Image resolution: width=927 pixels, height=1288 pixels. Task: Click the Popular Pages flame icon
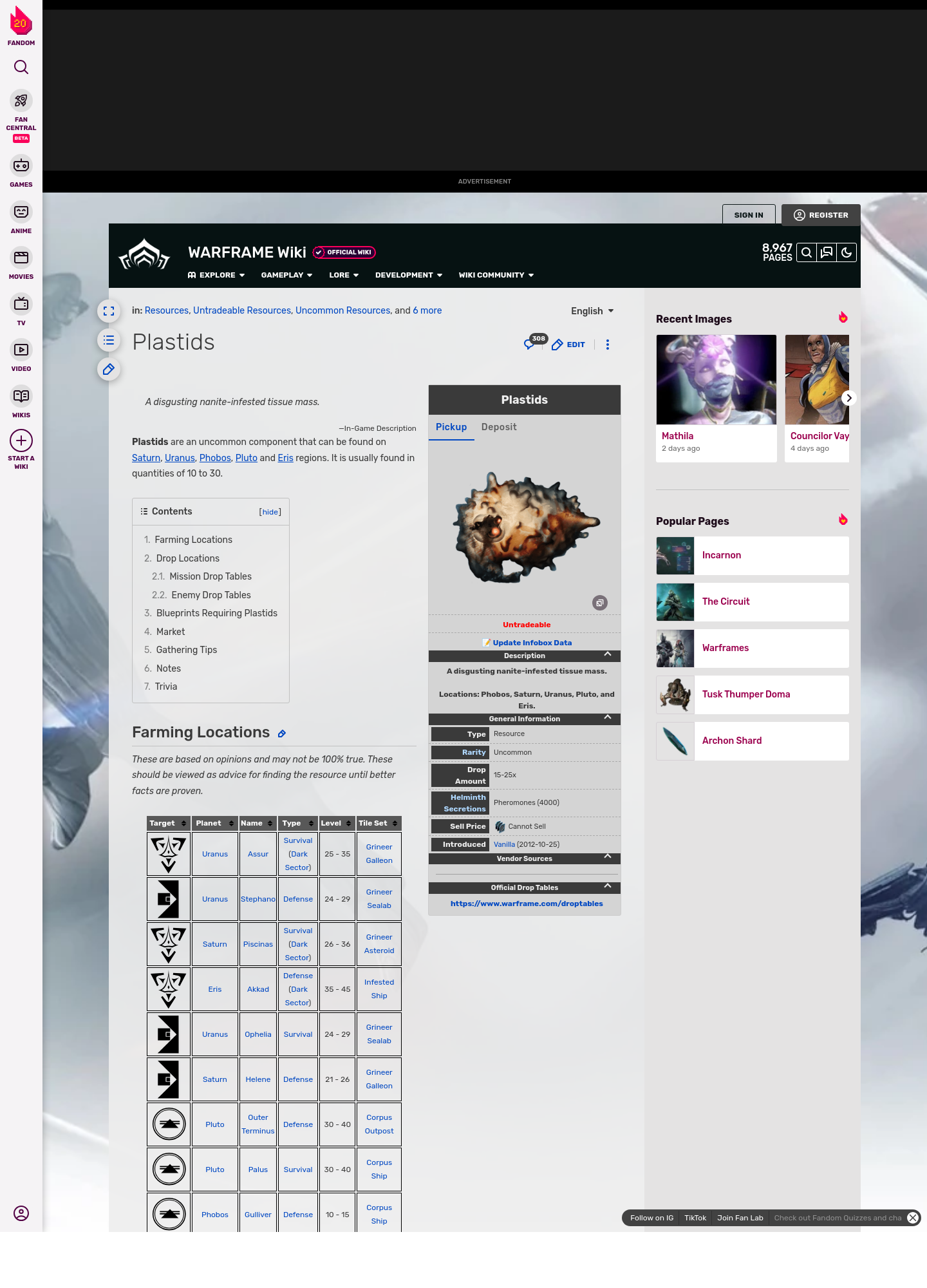843,520
